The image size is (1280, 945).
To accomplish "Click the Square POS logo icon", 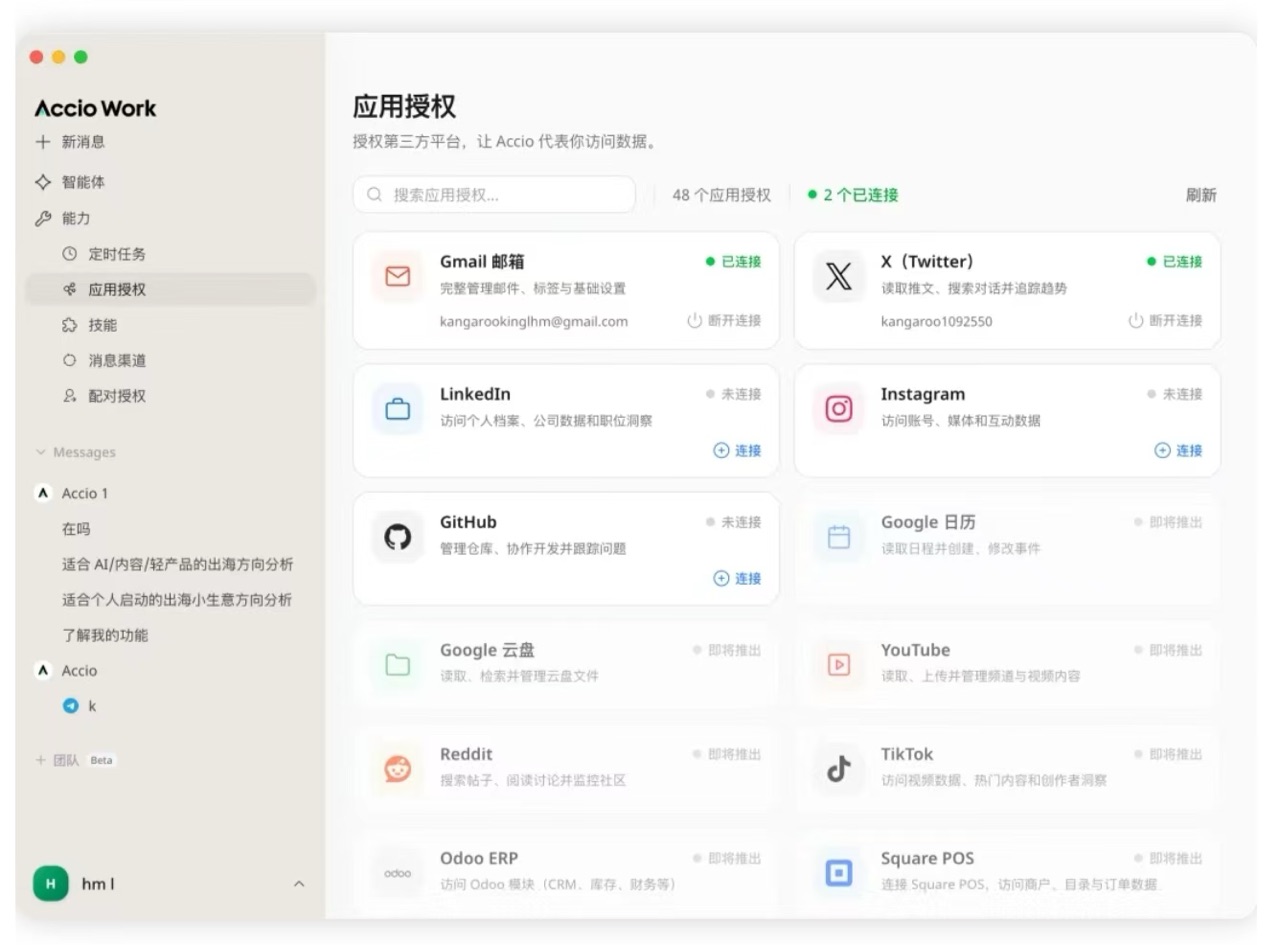I will (838, 873).
